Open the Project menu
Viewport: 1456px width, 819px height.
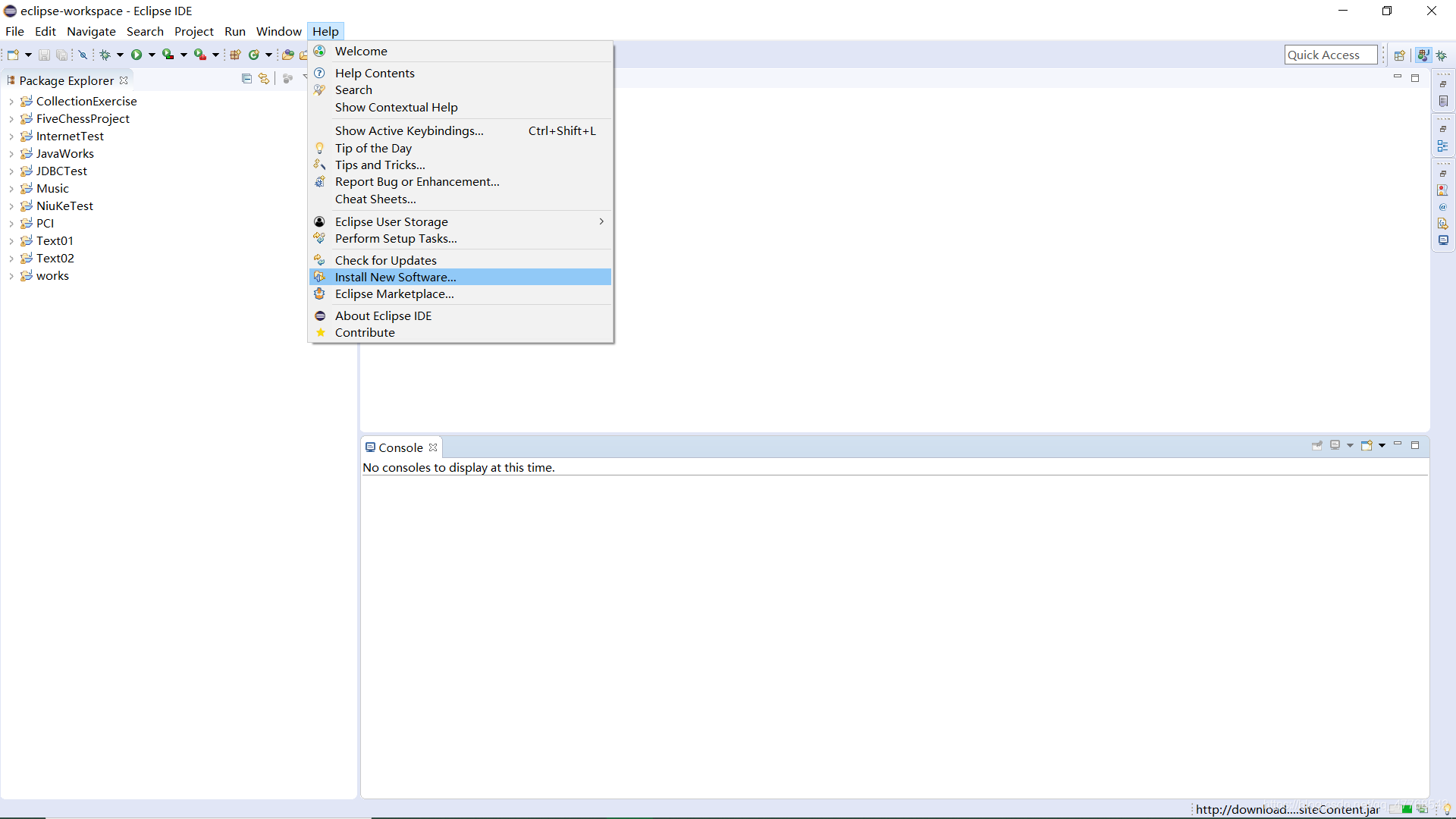tap(194, 31)
